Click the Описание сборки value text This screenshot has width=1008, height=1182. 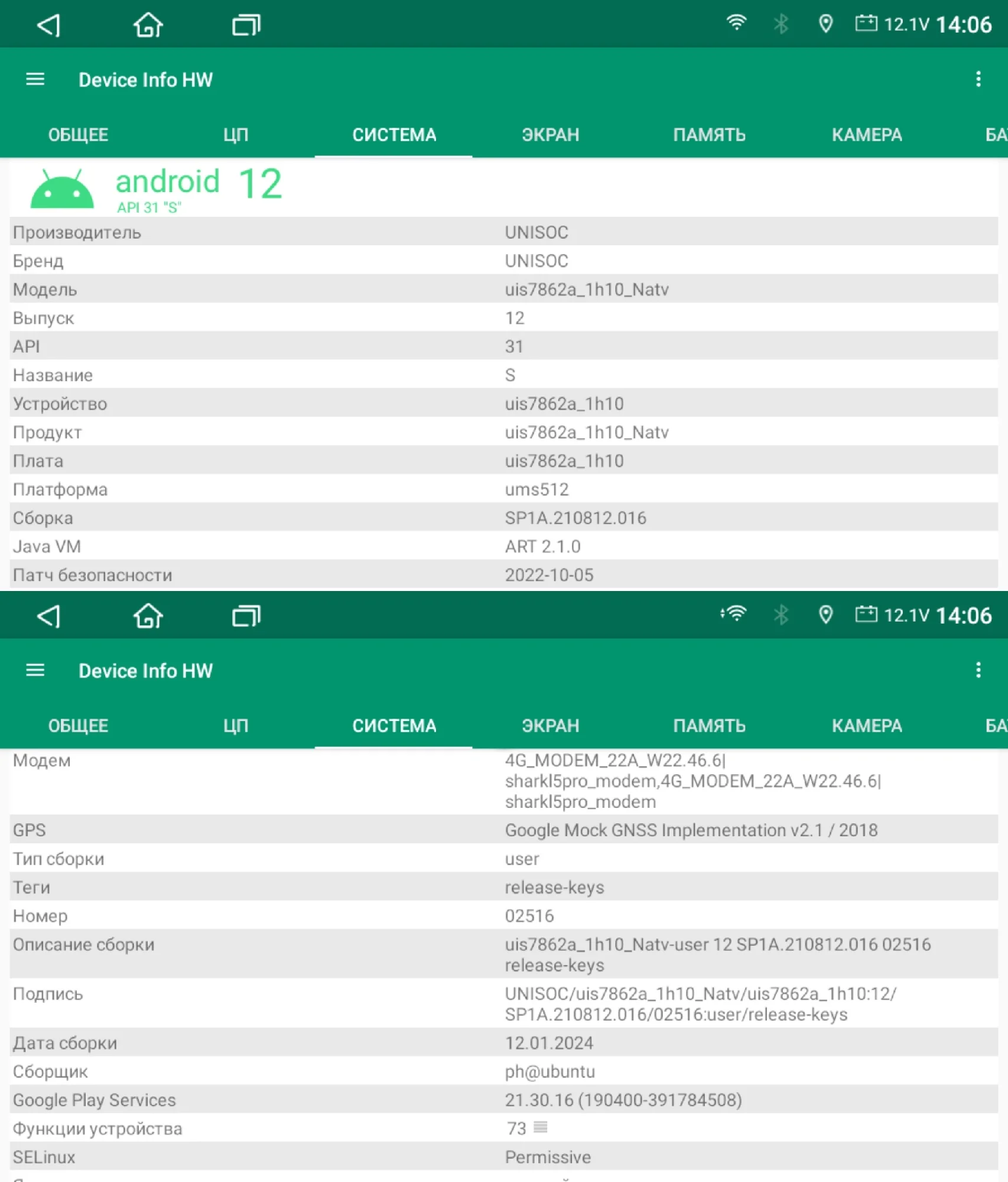pyautogui.click(x=718, y=954)
